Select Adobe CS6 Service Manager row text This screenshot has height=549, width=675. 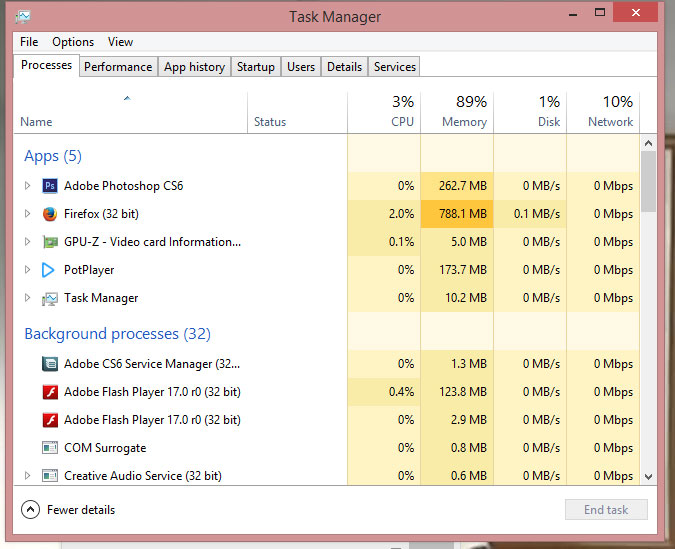(x=152, y=364)
